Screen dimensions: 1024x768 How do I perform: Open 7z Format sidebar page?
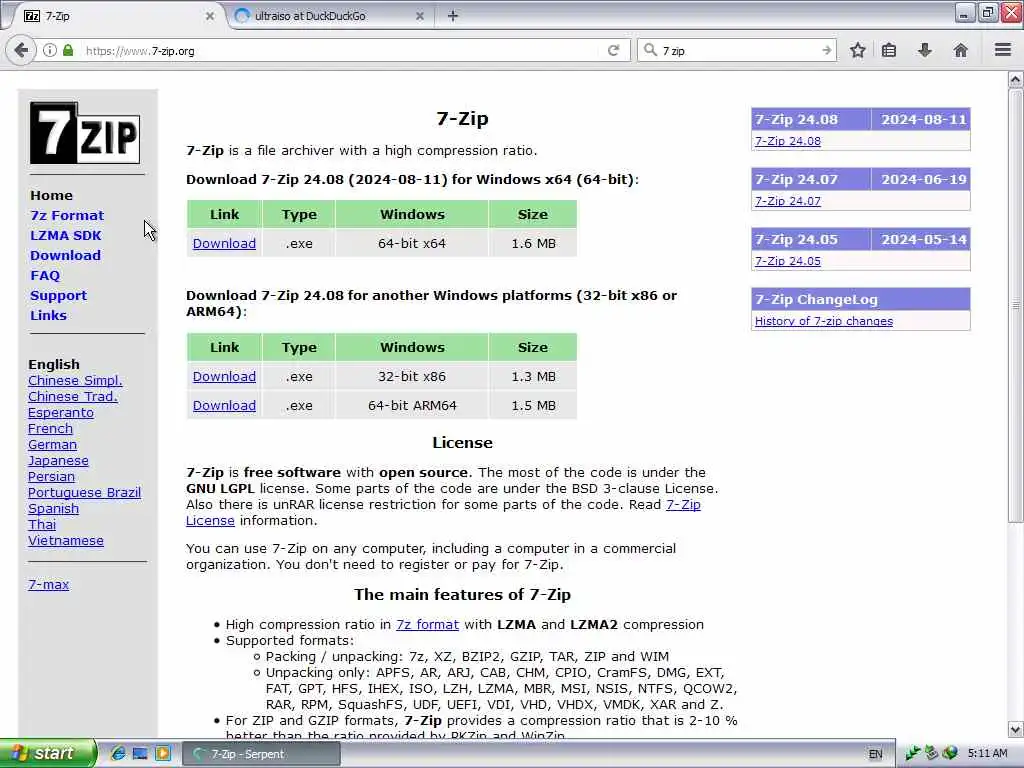tap(67, 216)
